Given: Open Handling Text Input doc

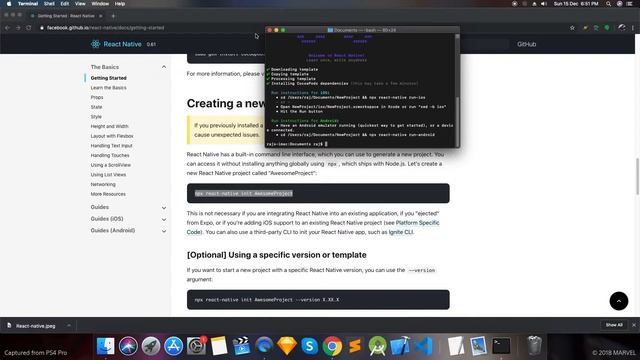Looking at the screenshot, I should [x=111, y=146].
